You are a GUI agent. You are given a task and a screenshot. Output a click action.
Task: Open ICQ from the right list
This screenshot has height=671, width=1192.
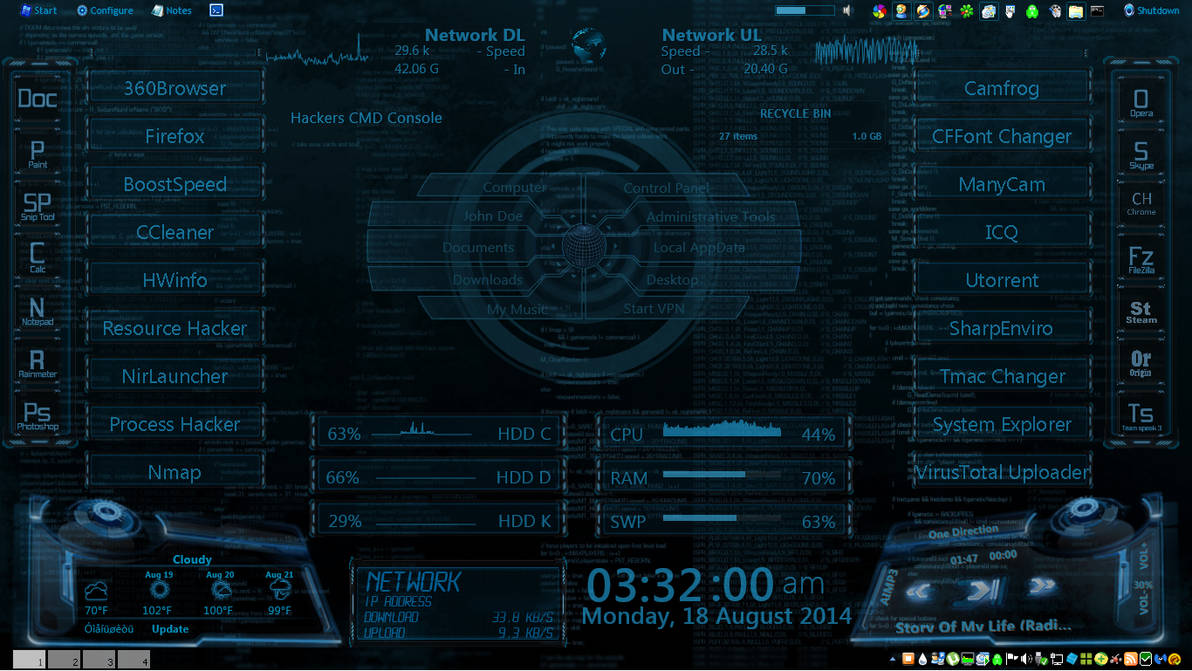(x=1002, y=232)
